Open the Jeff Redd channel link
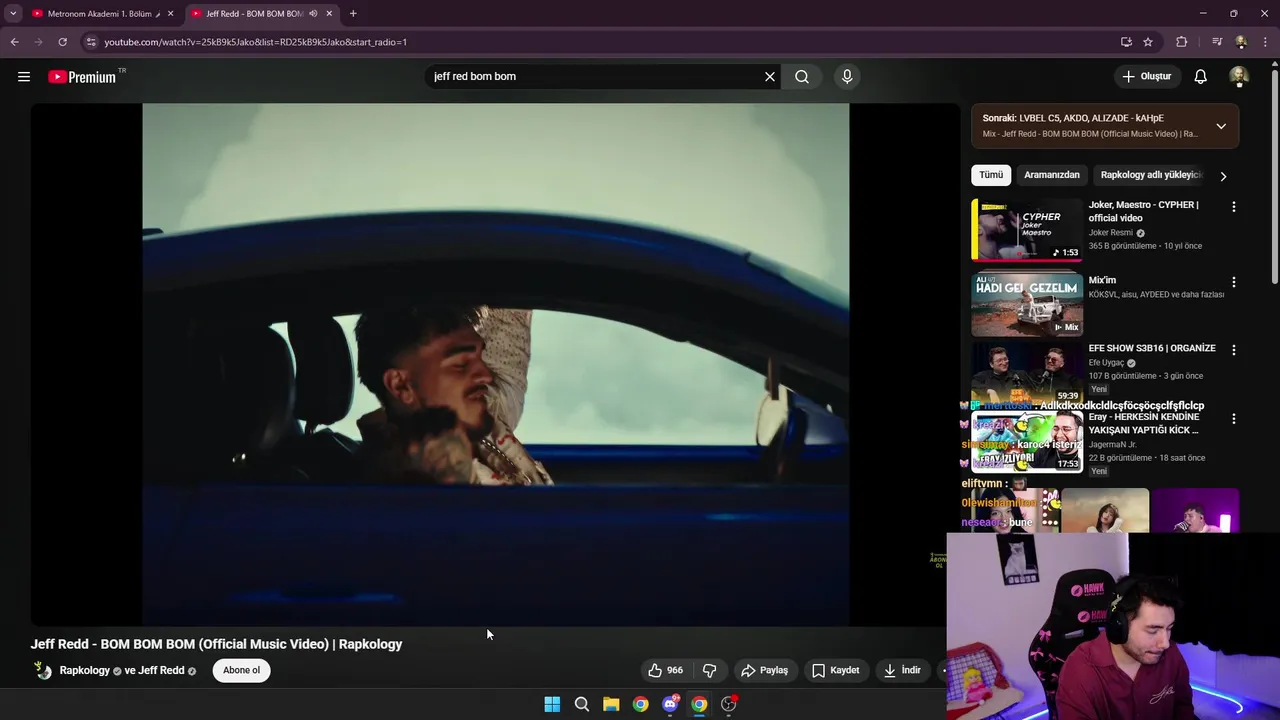 click(x=161, y=670)
